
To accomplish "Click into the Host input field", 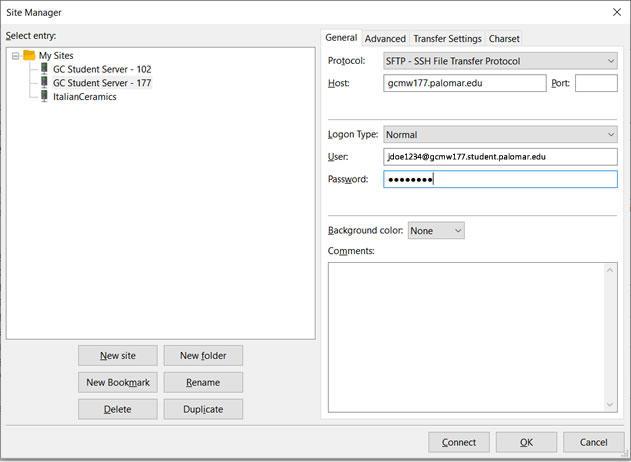I will coord(463,84).
